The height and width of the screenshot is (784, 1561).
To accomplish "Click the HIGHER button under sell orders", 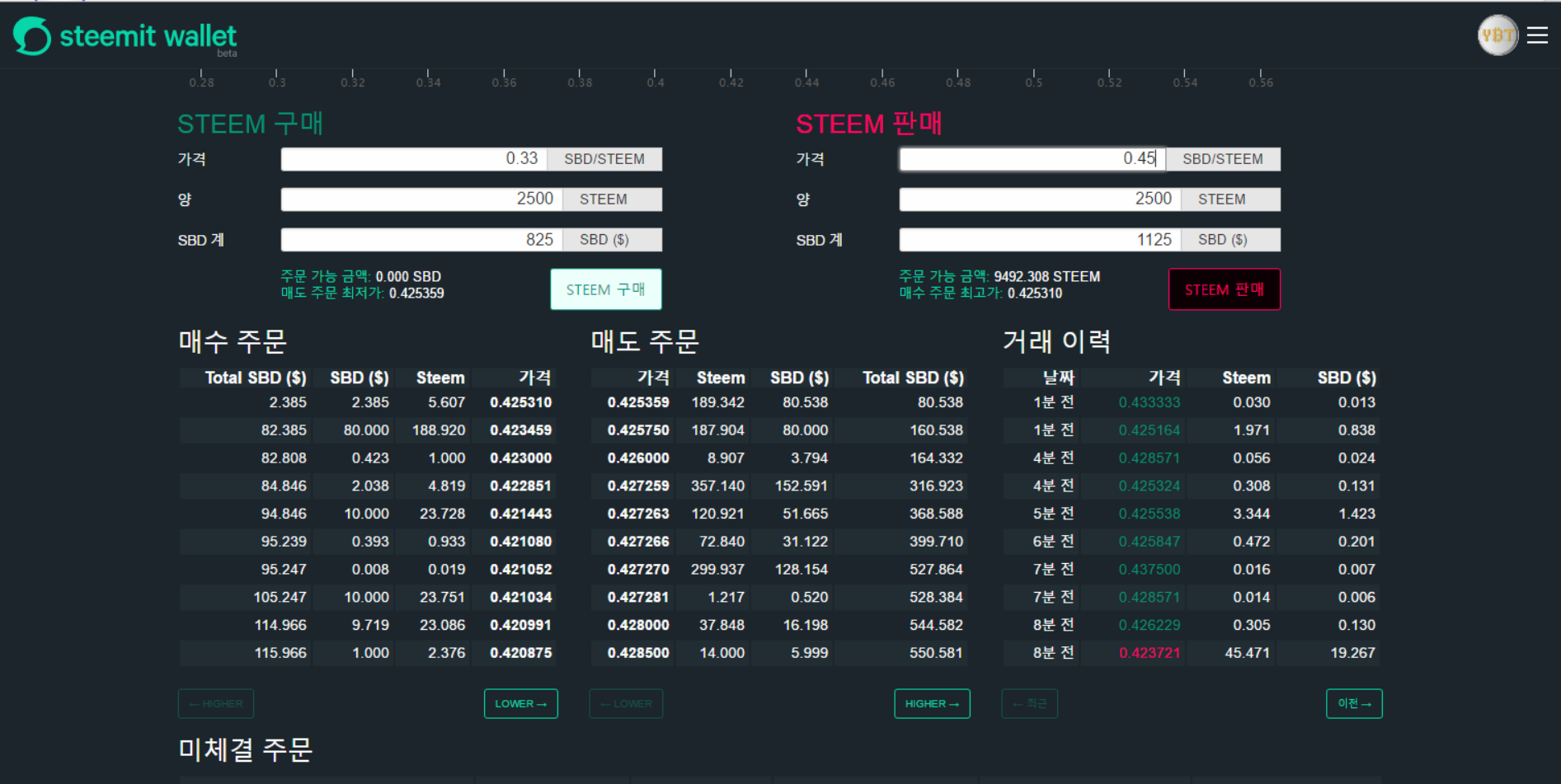I will [932, 704].
